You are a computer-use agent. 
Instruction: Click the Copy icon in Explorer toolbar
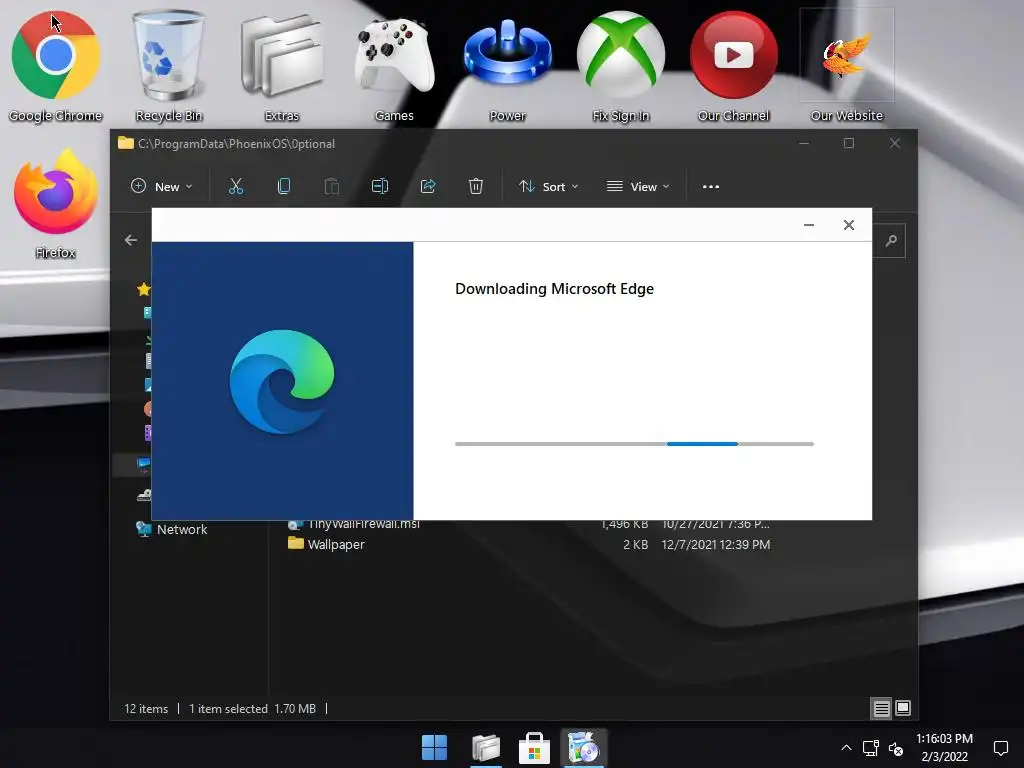pos(283,186)
